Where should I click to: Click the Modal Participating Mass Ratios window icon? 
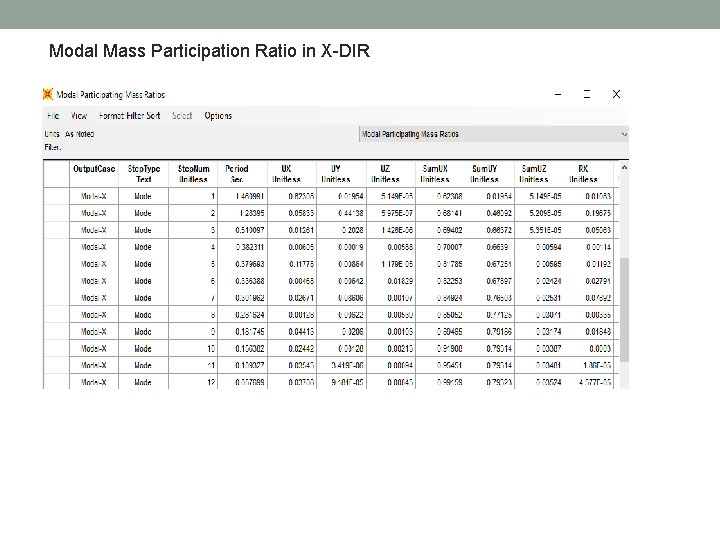(x=48, y=94)
